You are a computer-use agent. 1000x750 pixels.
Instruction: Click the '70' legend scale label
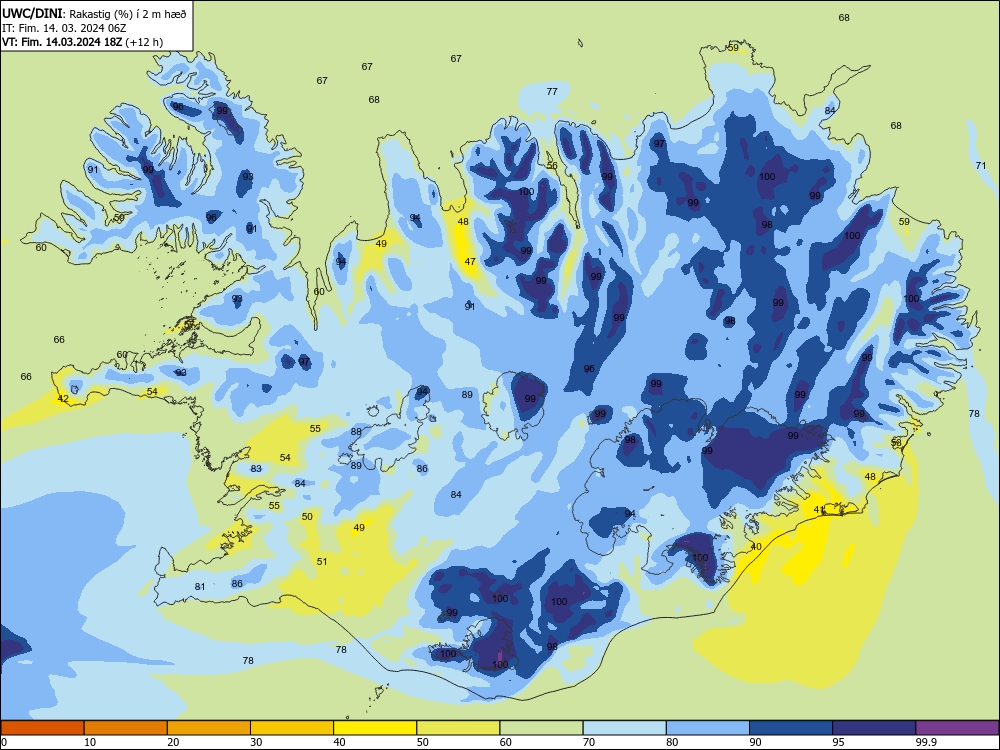589,742
